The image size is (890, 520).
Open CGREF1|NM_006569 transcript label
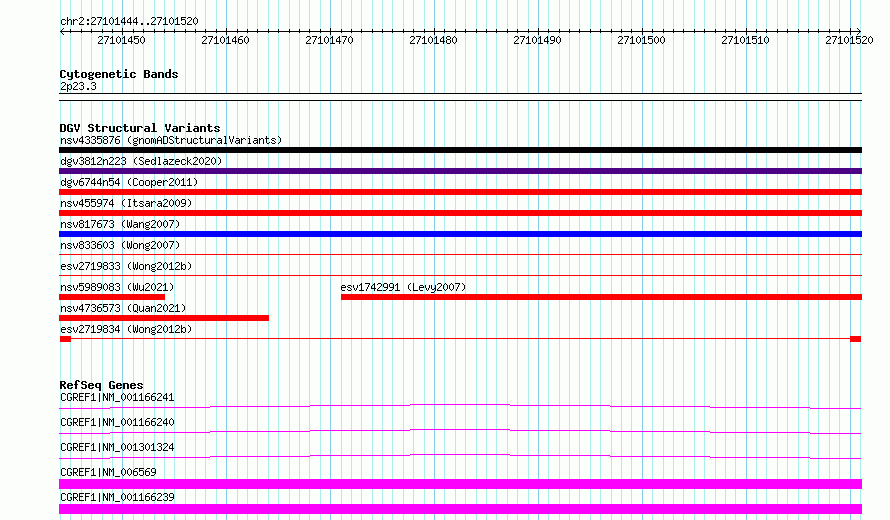pos(108,472)
